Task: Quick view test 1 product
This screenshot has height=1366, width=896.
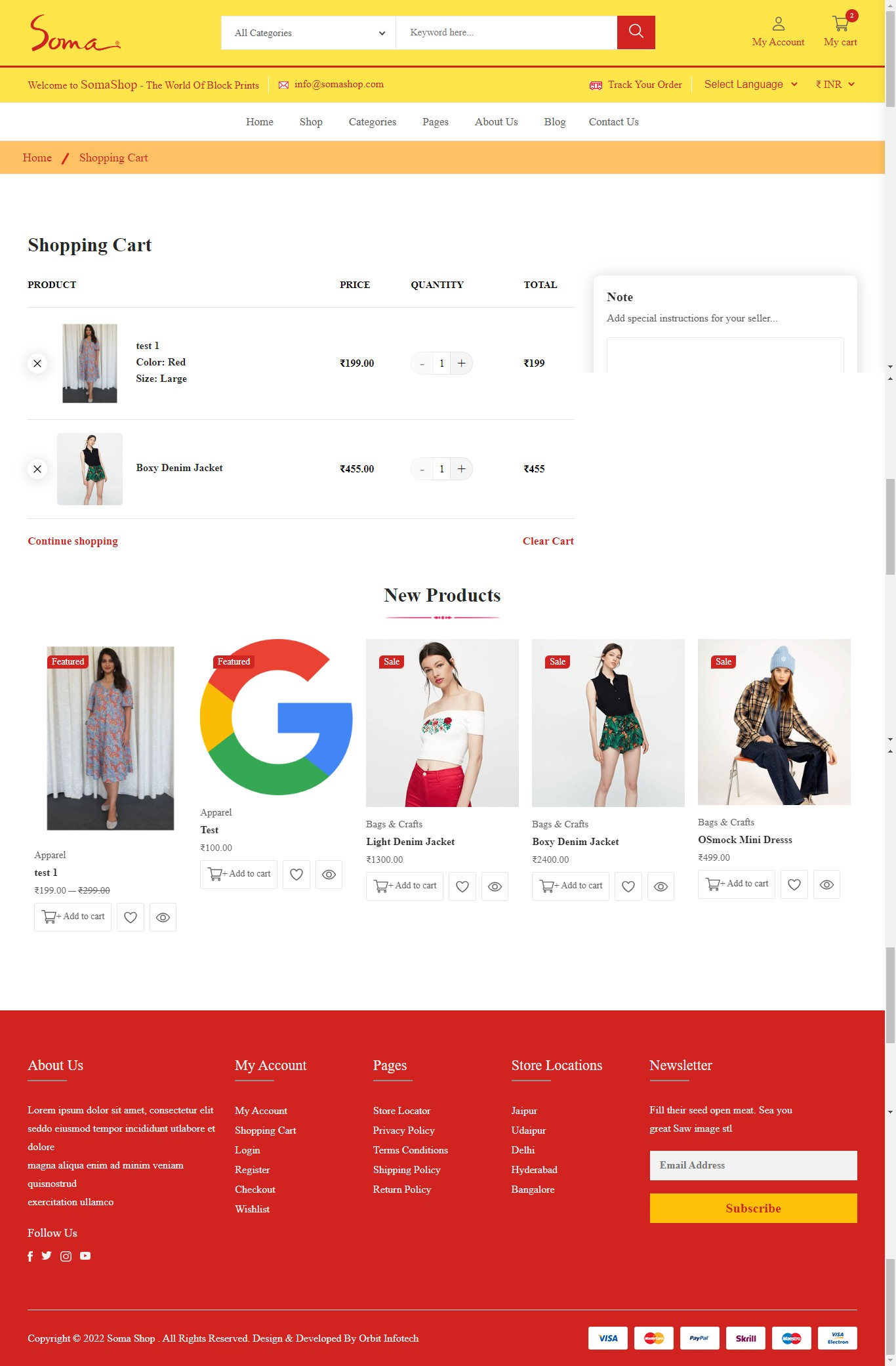Action: coord(163,917)
